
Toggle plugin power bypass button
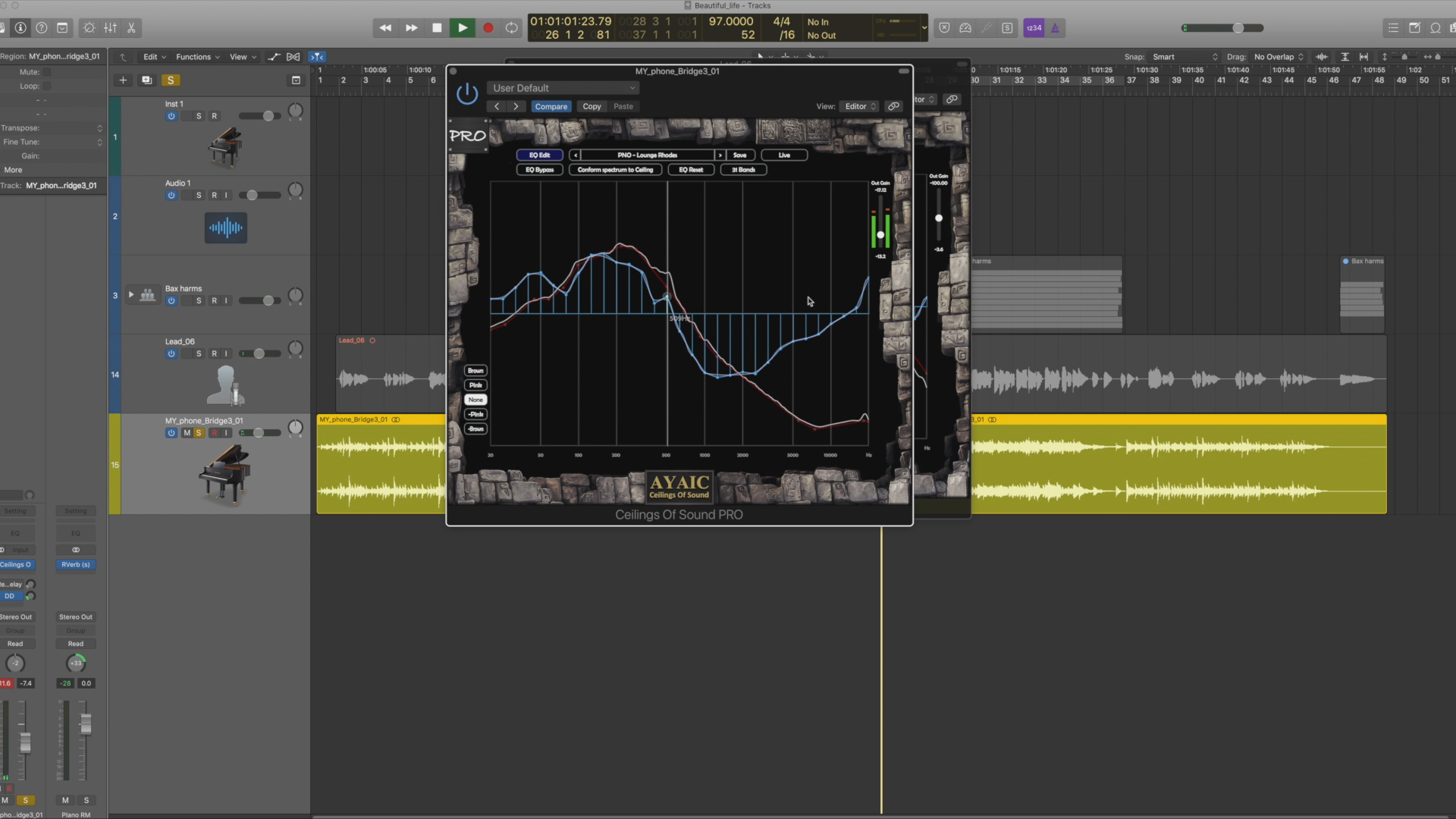pos(467,94)
